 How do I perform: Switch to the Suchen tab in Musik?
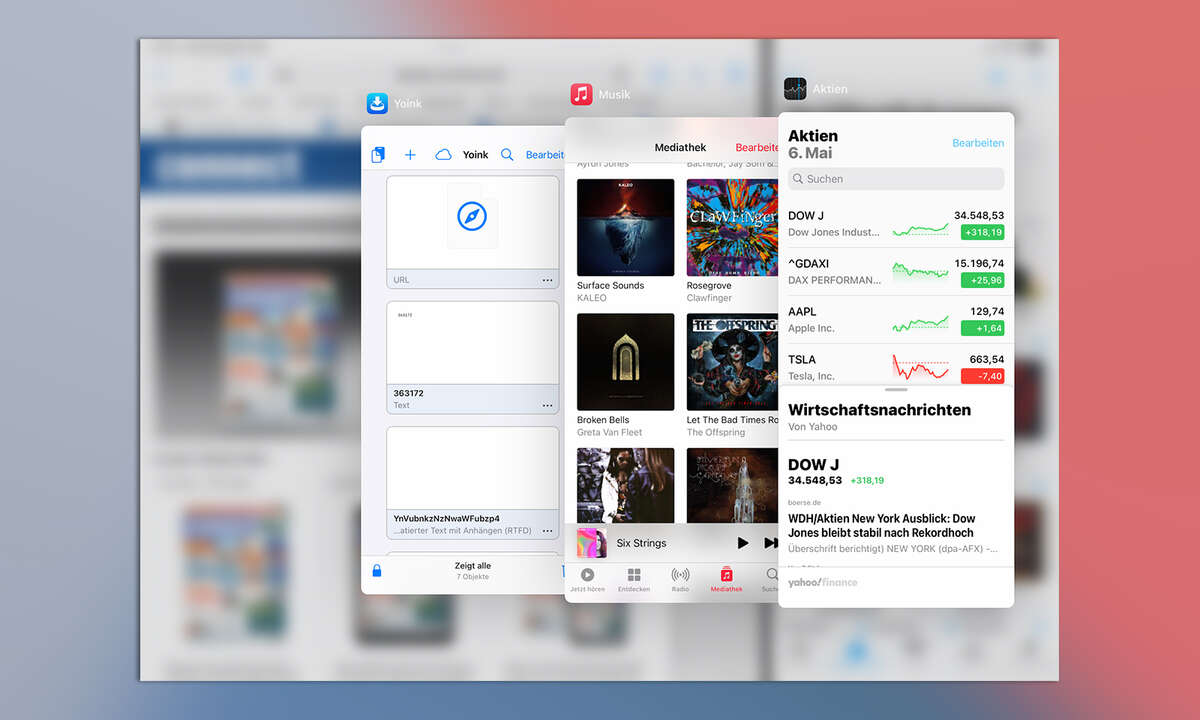(770, 580)
